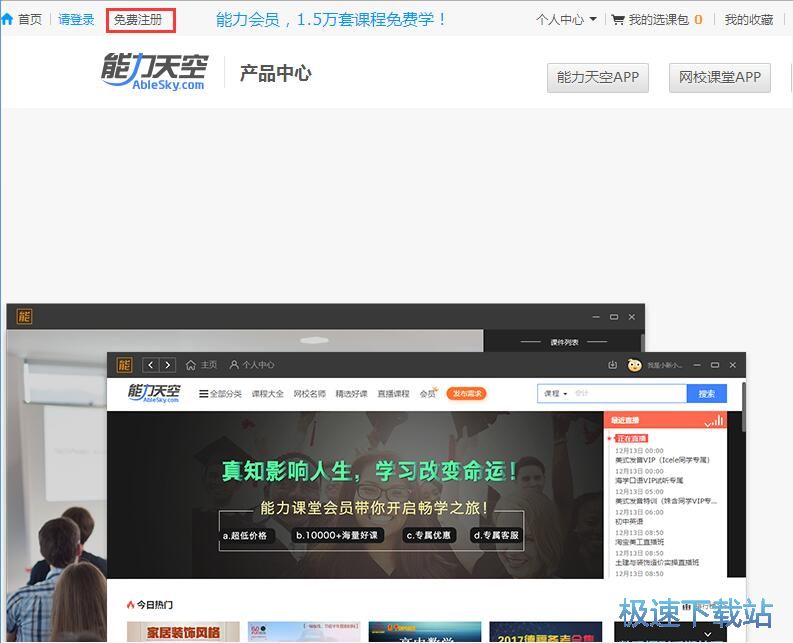793x643 pixels.
Task: Open the 土建与装饰造价实操直播班 live listing
Action: tap(657, 563)
